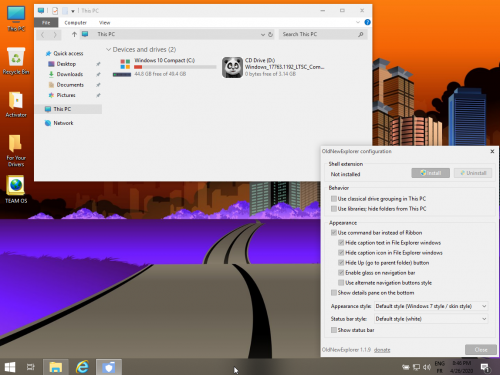The width and height of the screenshot is (500, 375).
Task: Click the Properties quick access toolbar icon
Action: coord(55,11)
